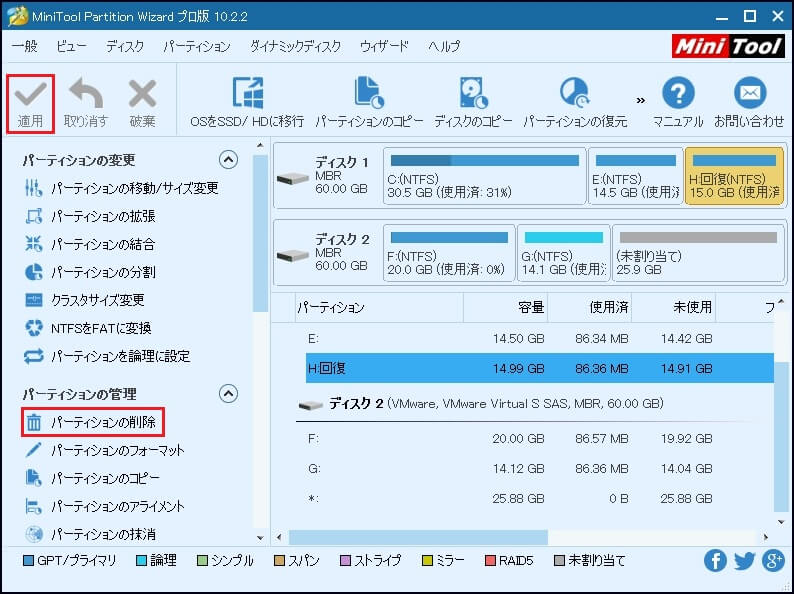Click the 破棄 (Discard) X button
Image resolution: width=794 pixels, height=594 pixels.
[x=142, y=104]
